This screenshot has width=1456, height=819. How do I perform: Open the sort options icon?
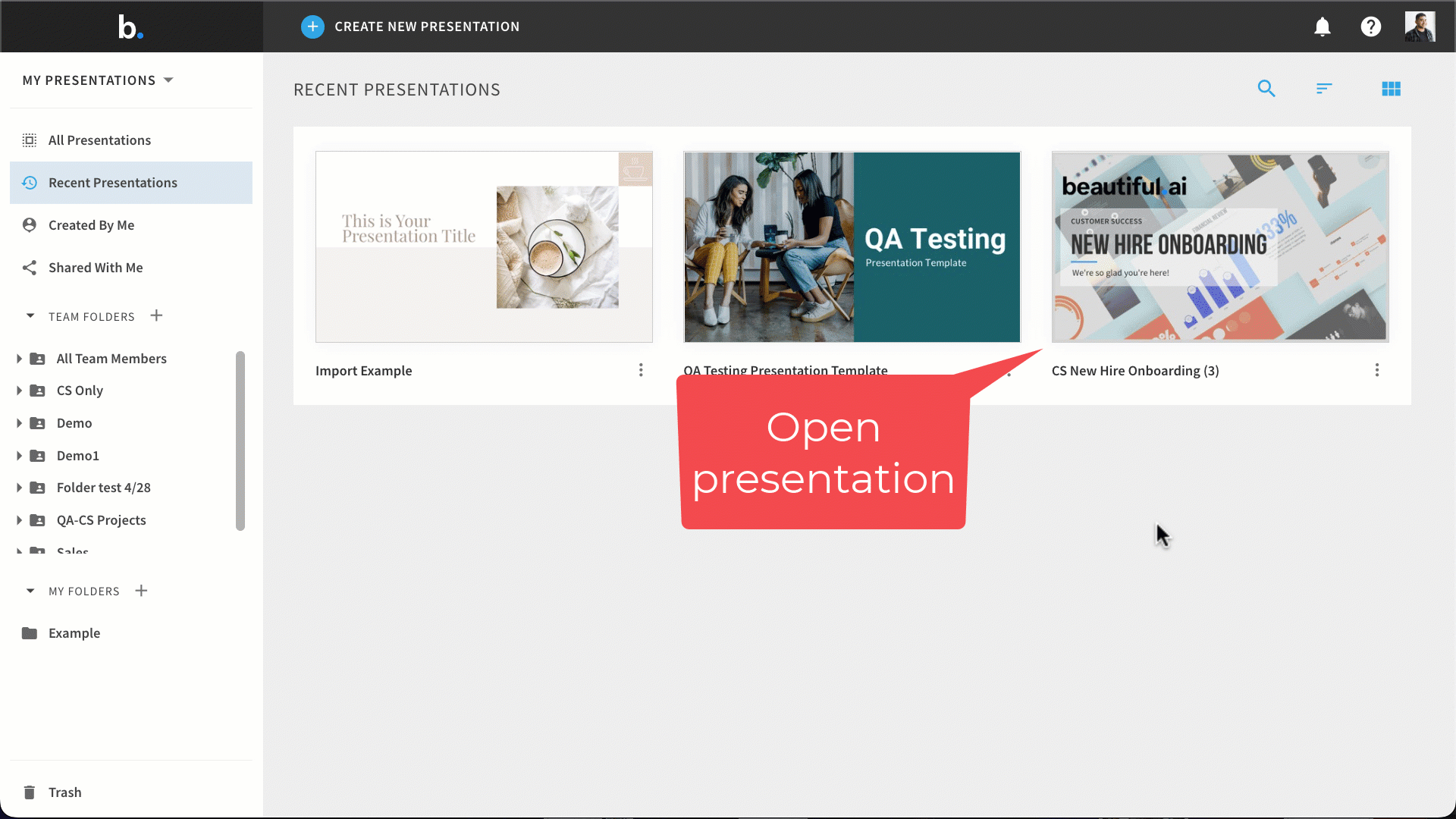click(1324, 89)
